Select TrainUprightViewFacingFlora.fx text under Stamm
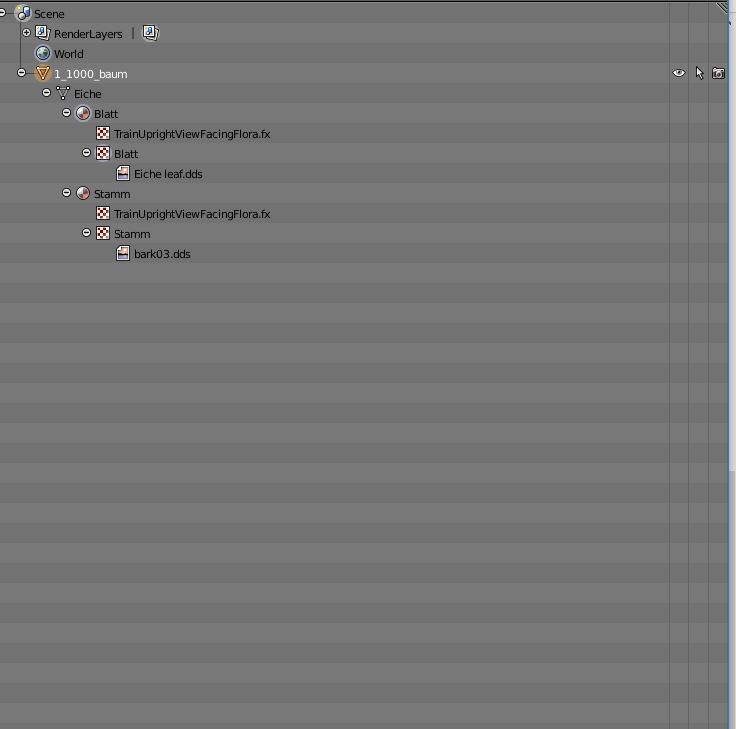The height and width of the screenshot is (729, 736). 192,214
